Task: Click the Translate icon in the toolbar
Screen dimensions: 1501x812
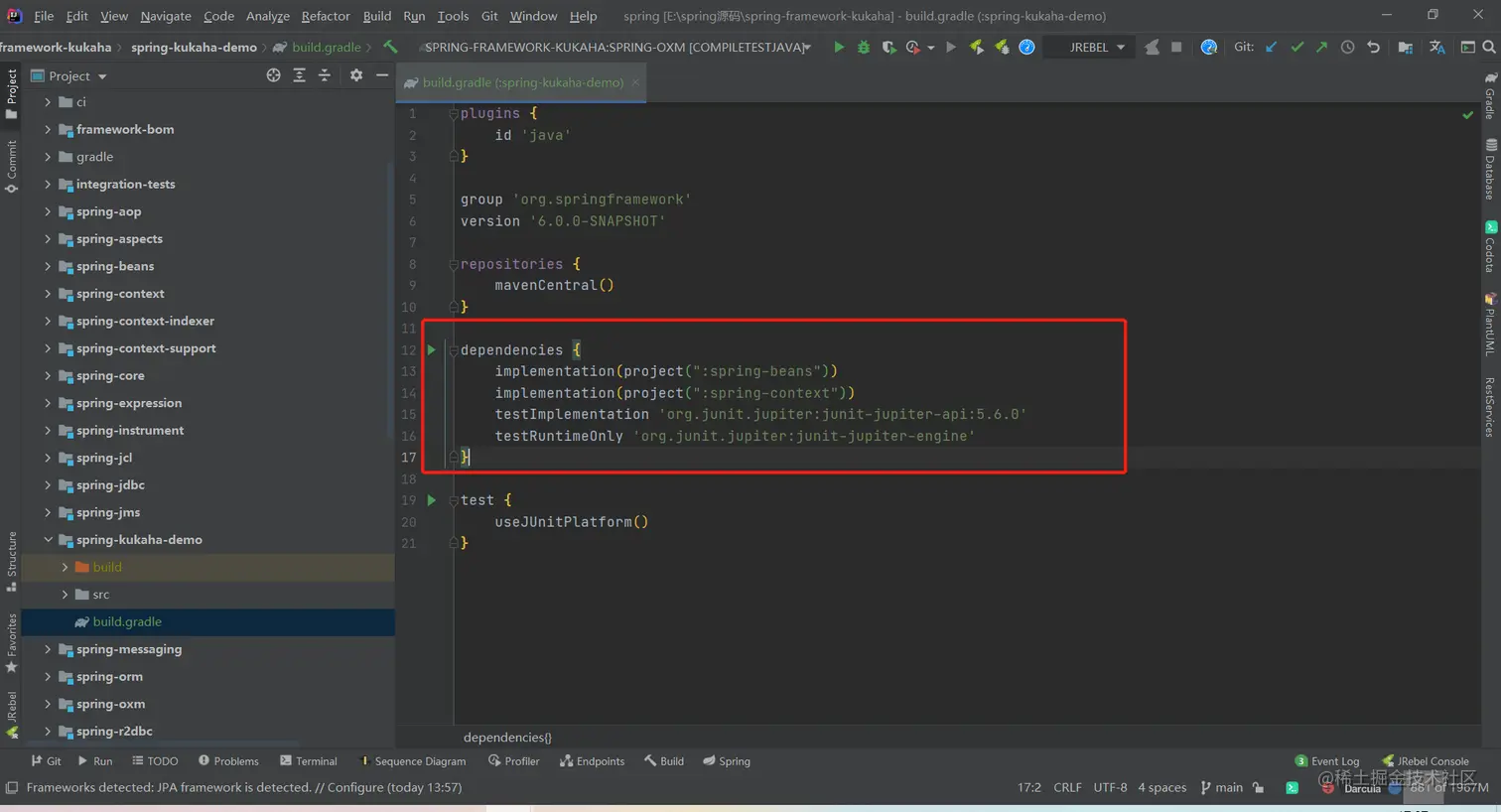Action: [x=1436, y=47]
